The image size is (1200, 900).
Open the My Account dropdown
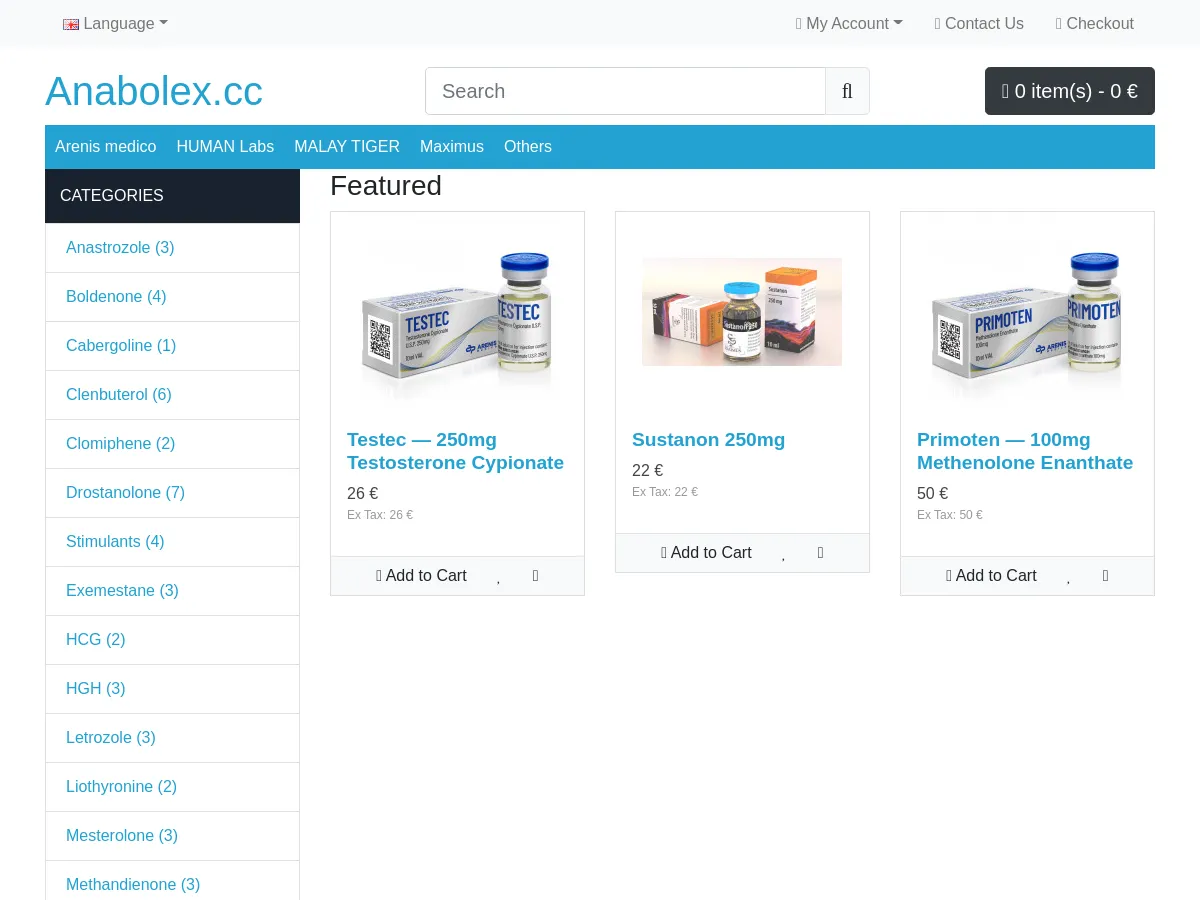(x=849, y=23)
